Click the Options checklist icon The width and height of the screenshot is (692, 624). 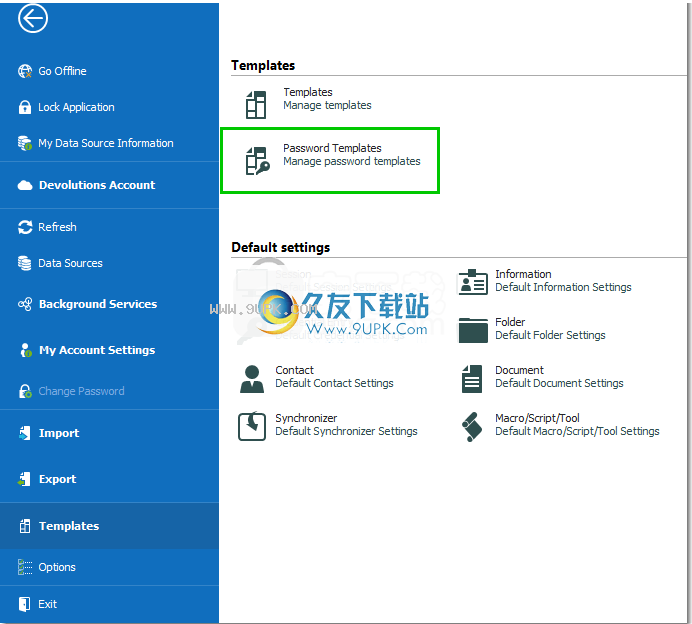point(25,567)
